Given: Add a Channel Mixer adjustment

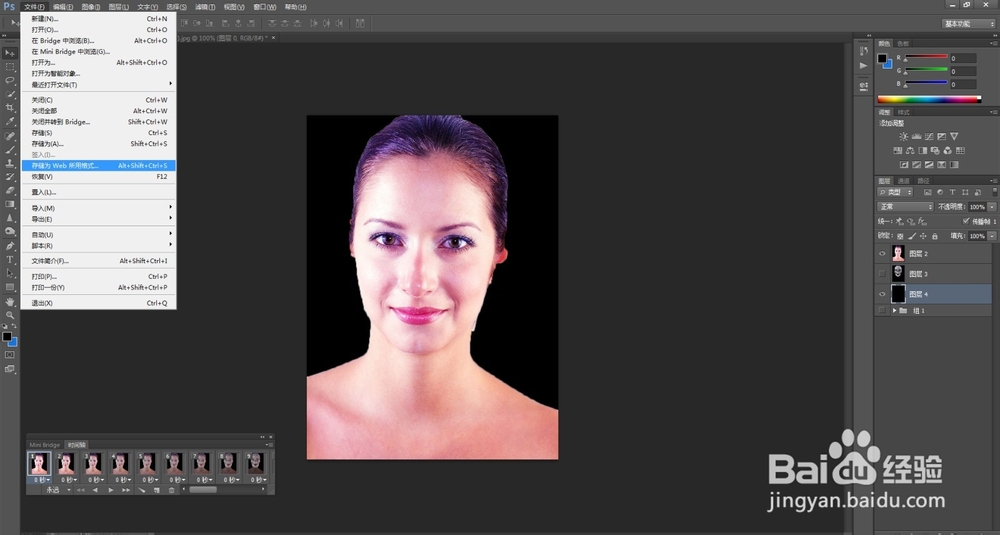Looking at the screenshot, I should 948,150.
